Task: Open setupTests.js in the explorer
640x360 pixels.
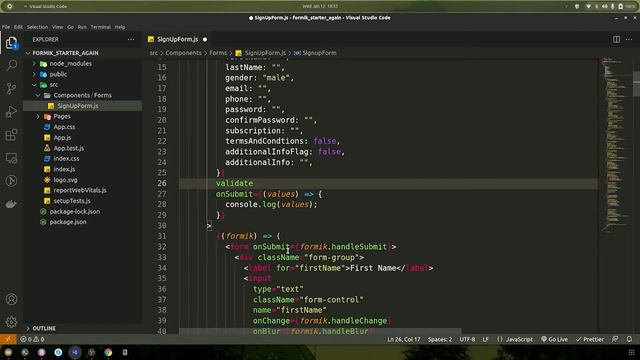Action: click(x=83, y=201)
